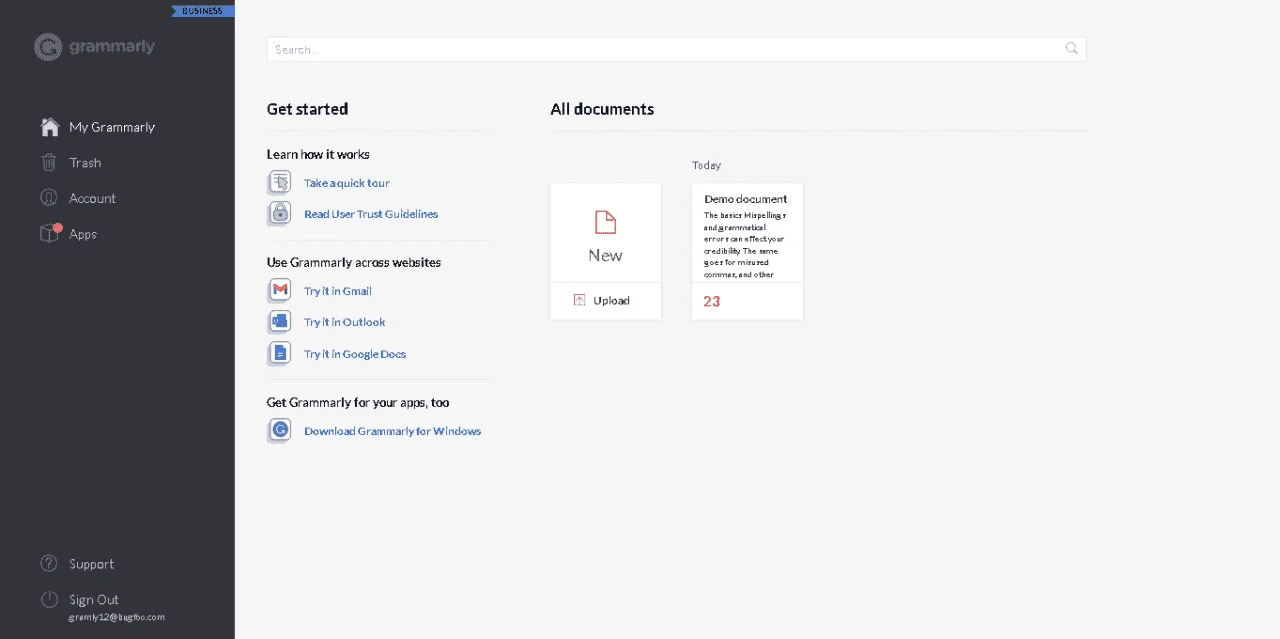The width and height of the screenshot is (1280, 639).
Task: Focus the Search input field
Action: (676, 49)
